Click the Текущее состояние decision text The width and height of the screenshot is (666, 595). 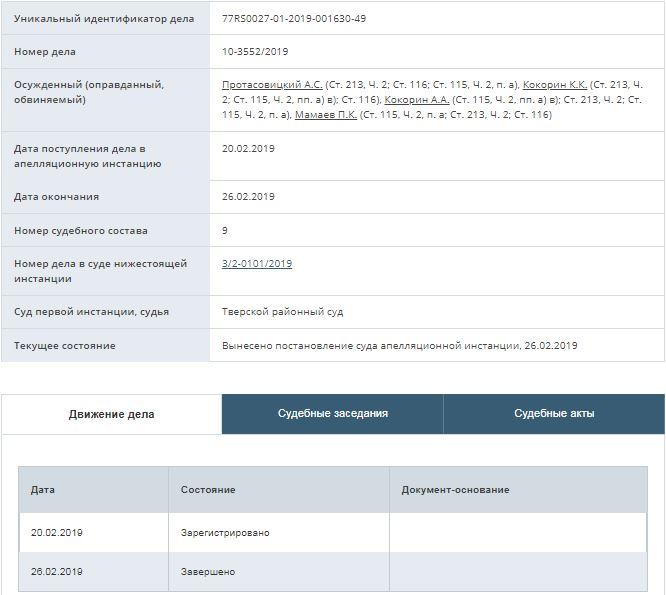[399, 346]
